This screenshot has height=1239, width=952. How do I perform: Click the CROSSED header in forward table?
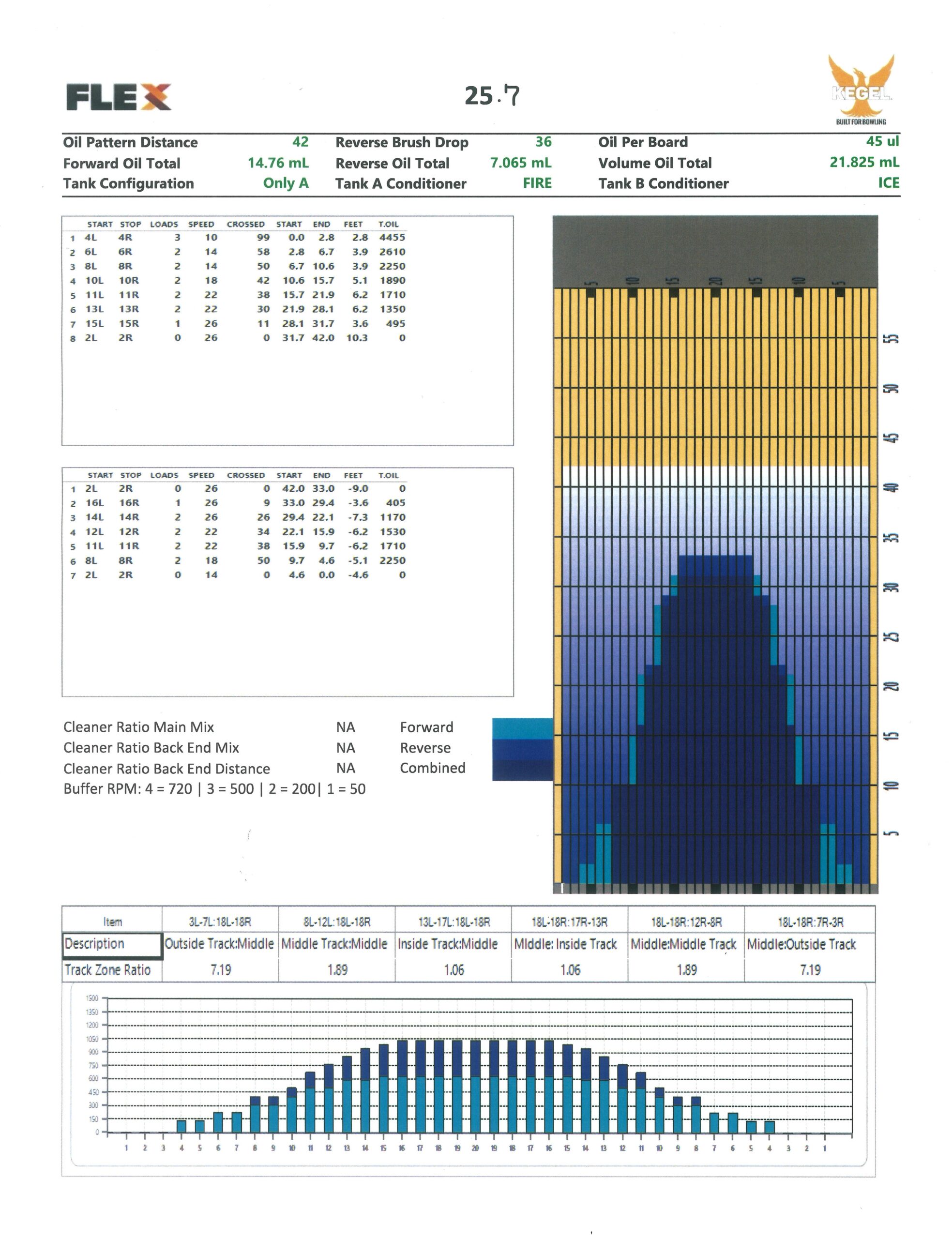246,225
